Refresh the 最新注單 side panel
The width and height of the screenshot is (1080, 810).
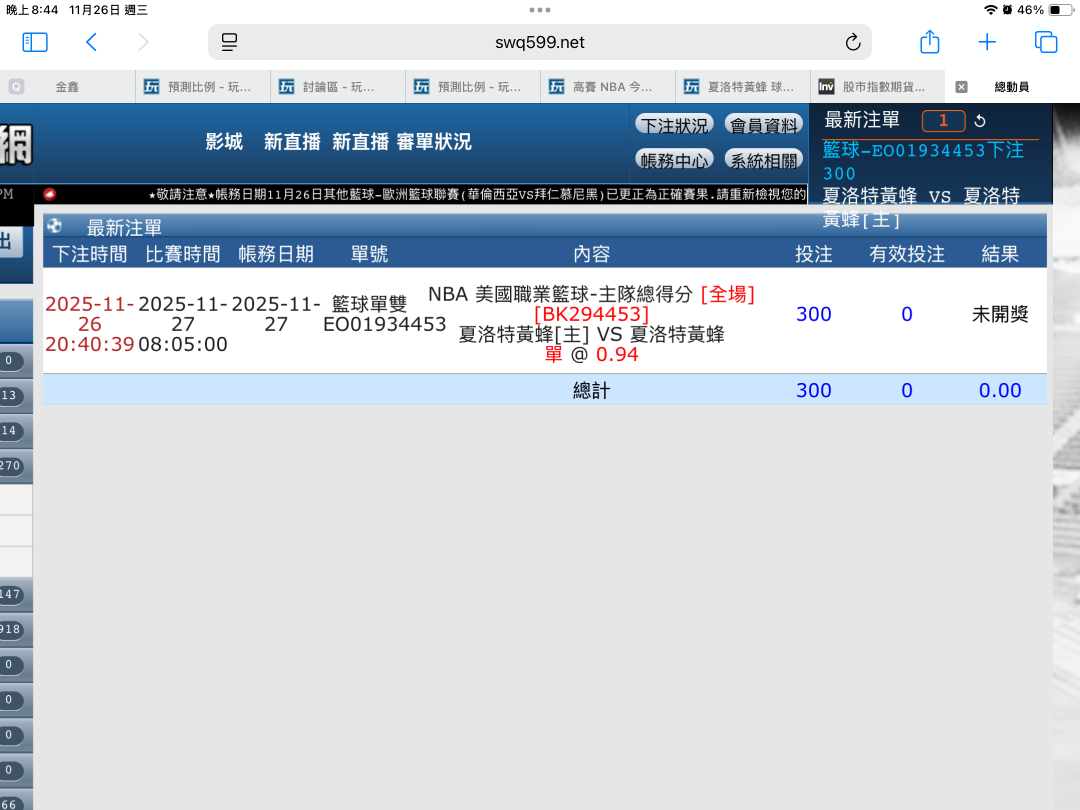coord(980,121)
